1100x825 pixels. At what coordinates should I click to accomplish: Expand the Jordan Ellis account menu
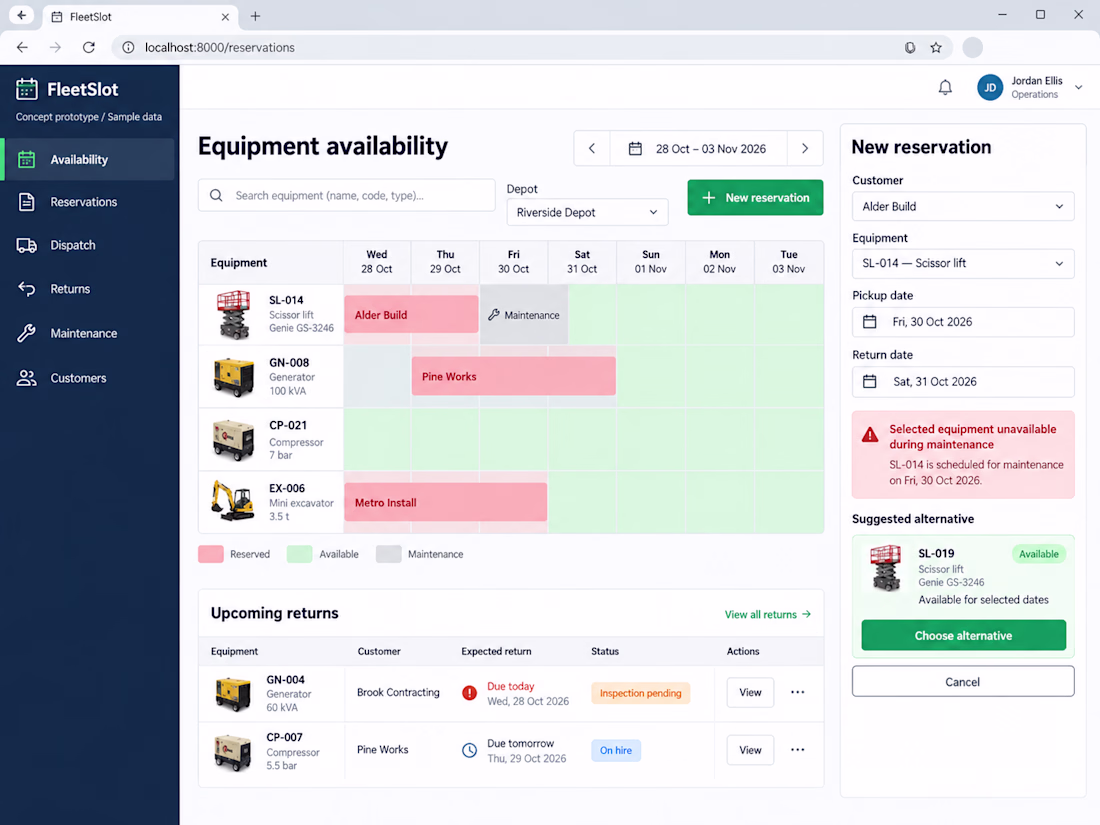[x=1079, y=88]
